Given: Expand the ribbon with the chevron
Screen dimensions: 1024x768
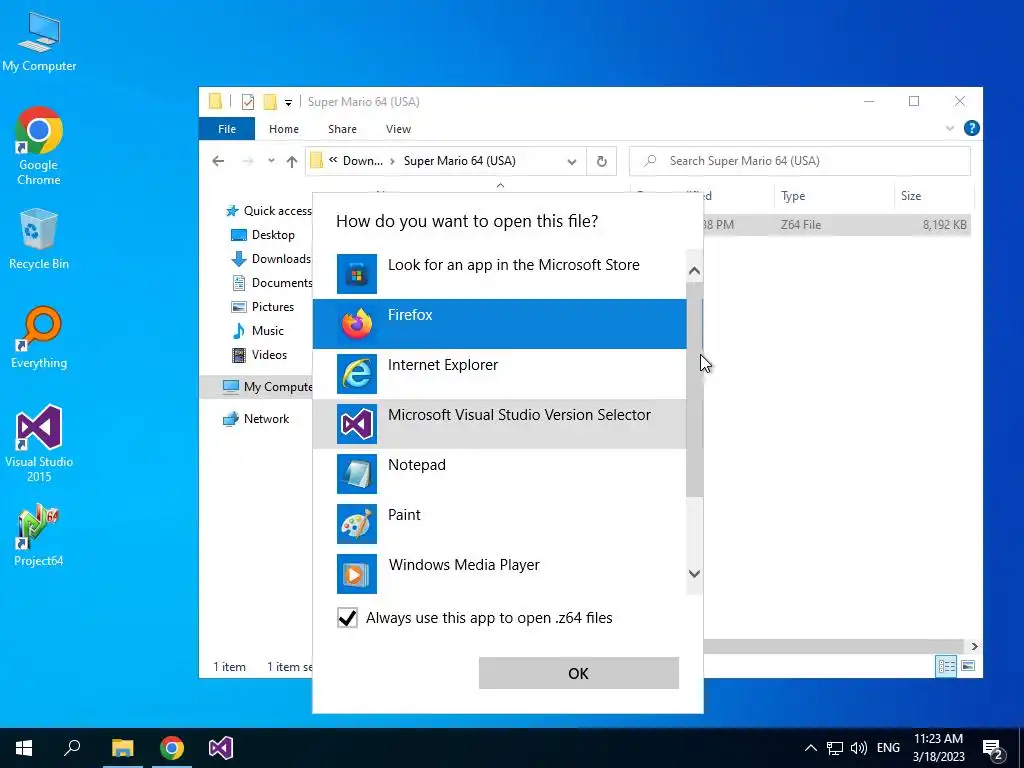Looking at the screenshot, I should (950, 129).
